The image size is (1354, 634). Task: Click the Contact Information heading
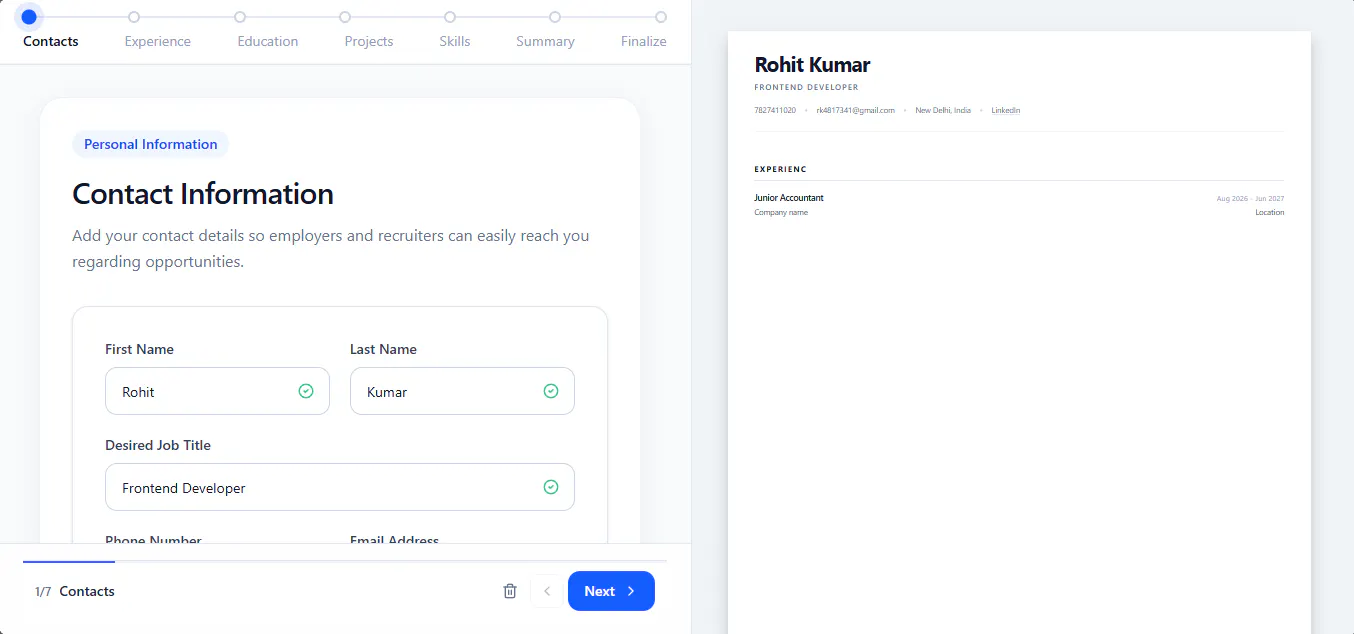point(203,193)
